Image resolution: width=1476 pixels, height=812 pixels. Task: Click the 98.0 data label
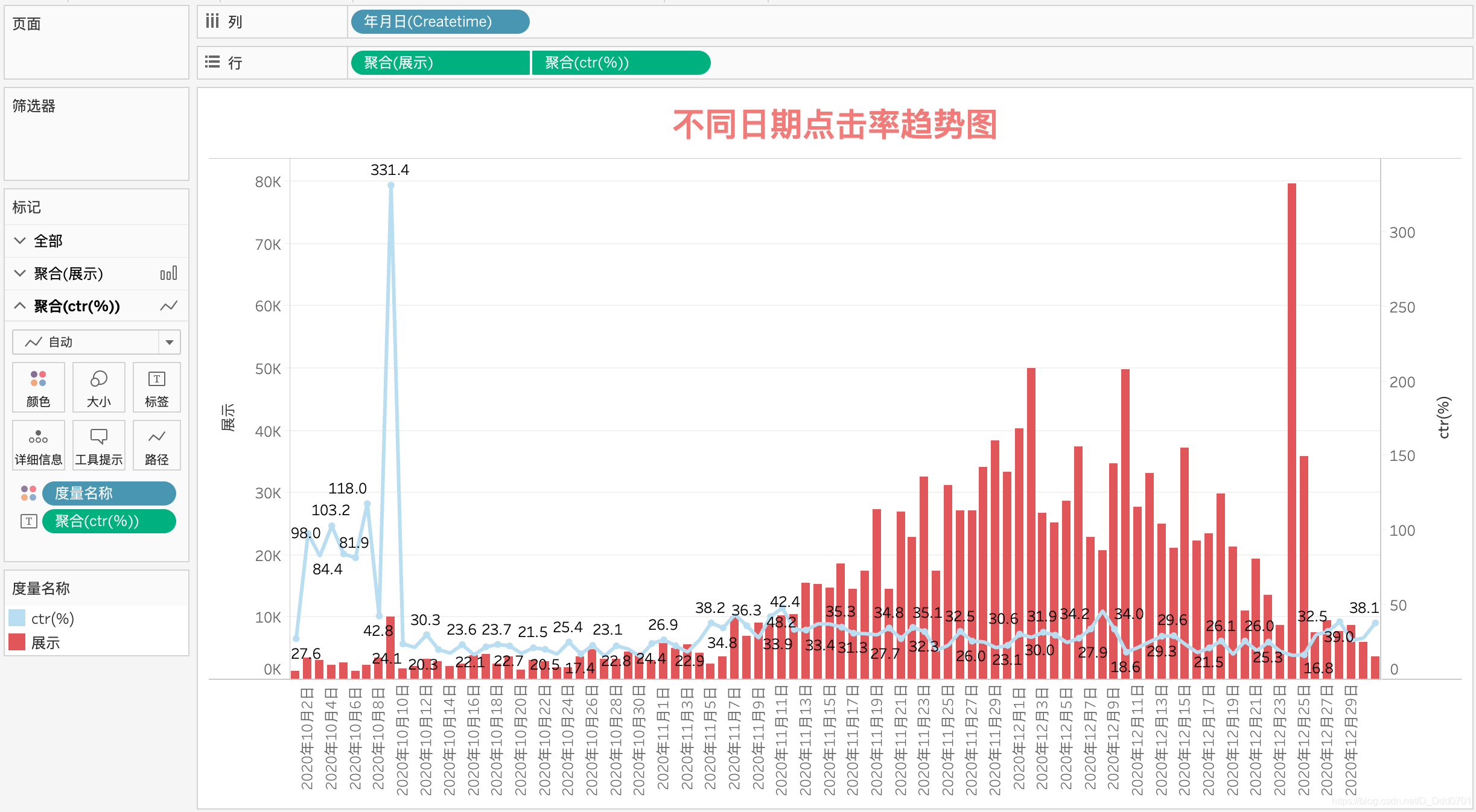306,533
